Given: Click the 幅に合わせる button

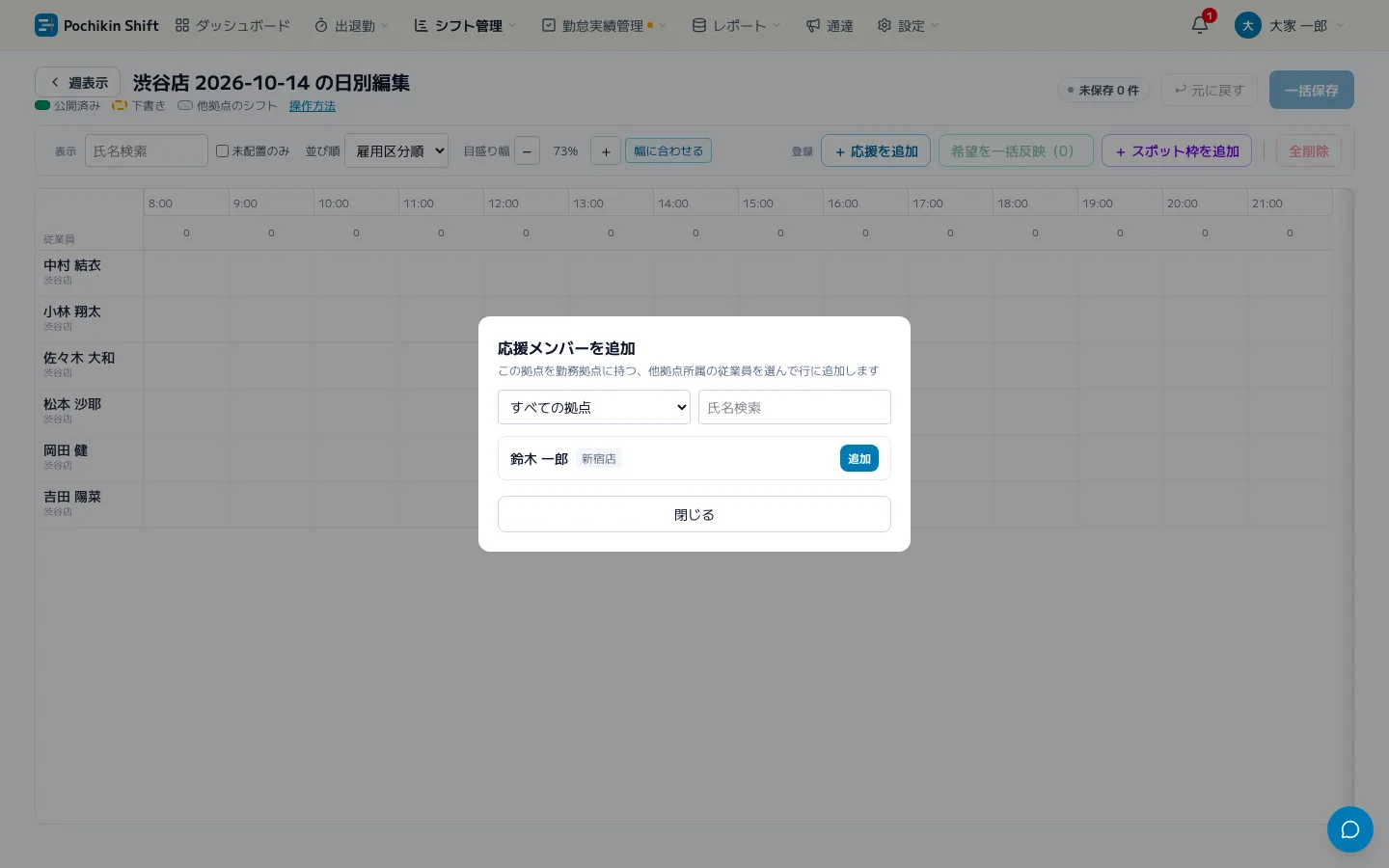Looking at the screenshot, I should point(668,150).
